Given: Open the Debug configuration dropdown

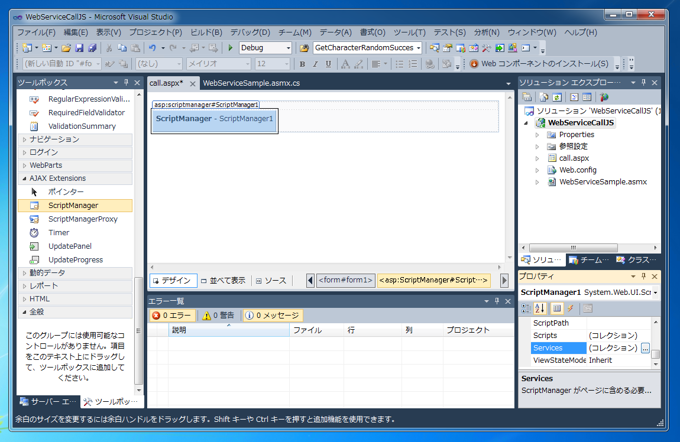Looking at the screenshot, I should pos(288,48).
